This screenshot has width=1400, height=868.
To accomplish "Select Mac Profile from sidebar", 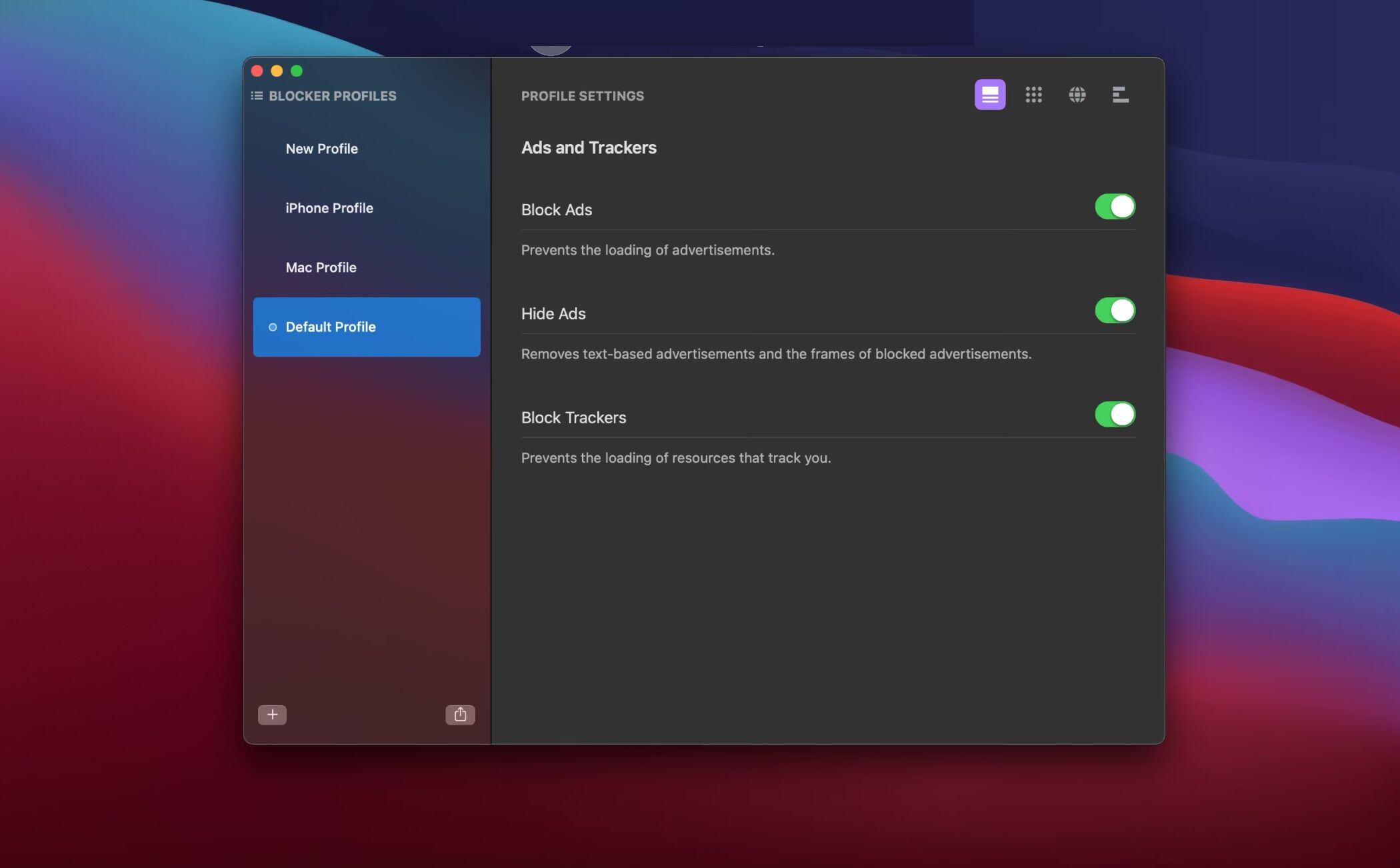I will (320, 267).
